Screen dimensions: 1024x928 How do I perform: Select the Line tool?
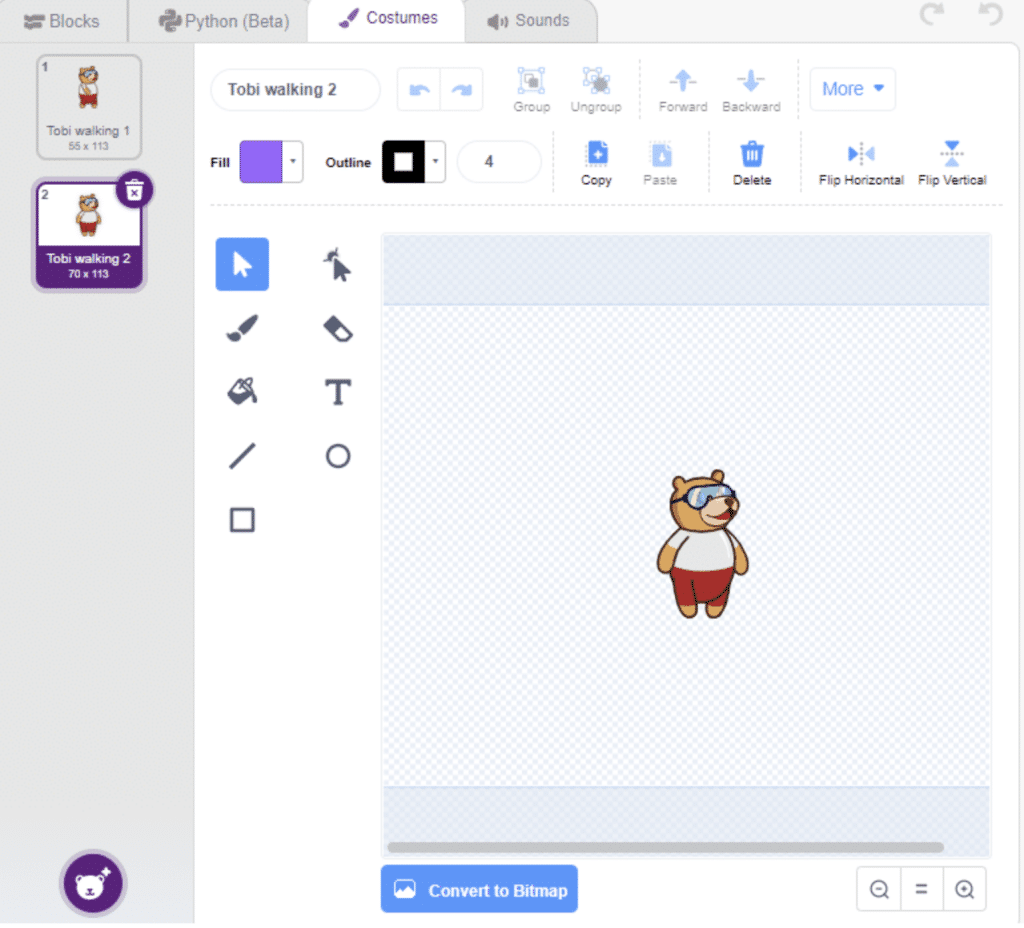point(242,457)
